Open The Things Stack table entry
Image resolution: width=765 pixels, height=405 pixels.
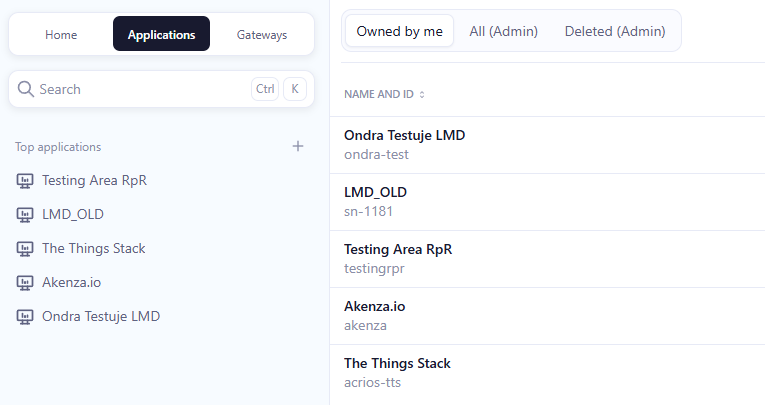pos(397,363)
